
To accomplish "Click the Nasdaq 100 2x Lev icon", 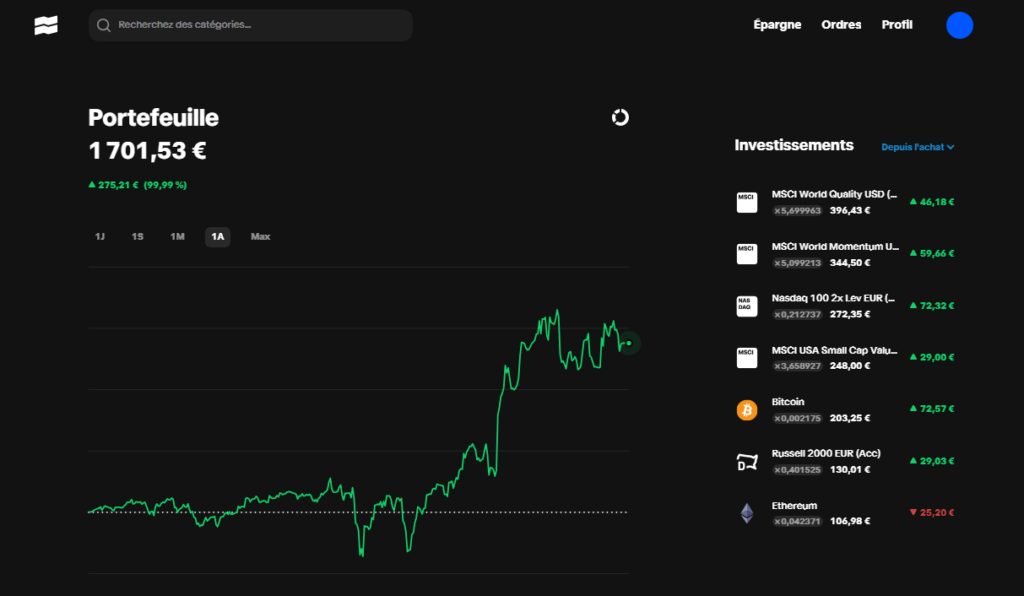I will [x=746, y=305].
